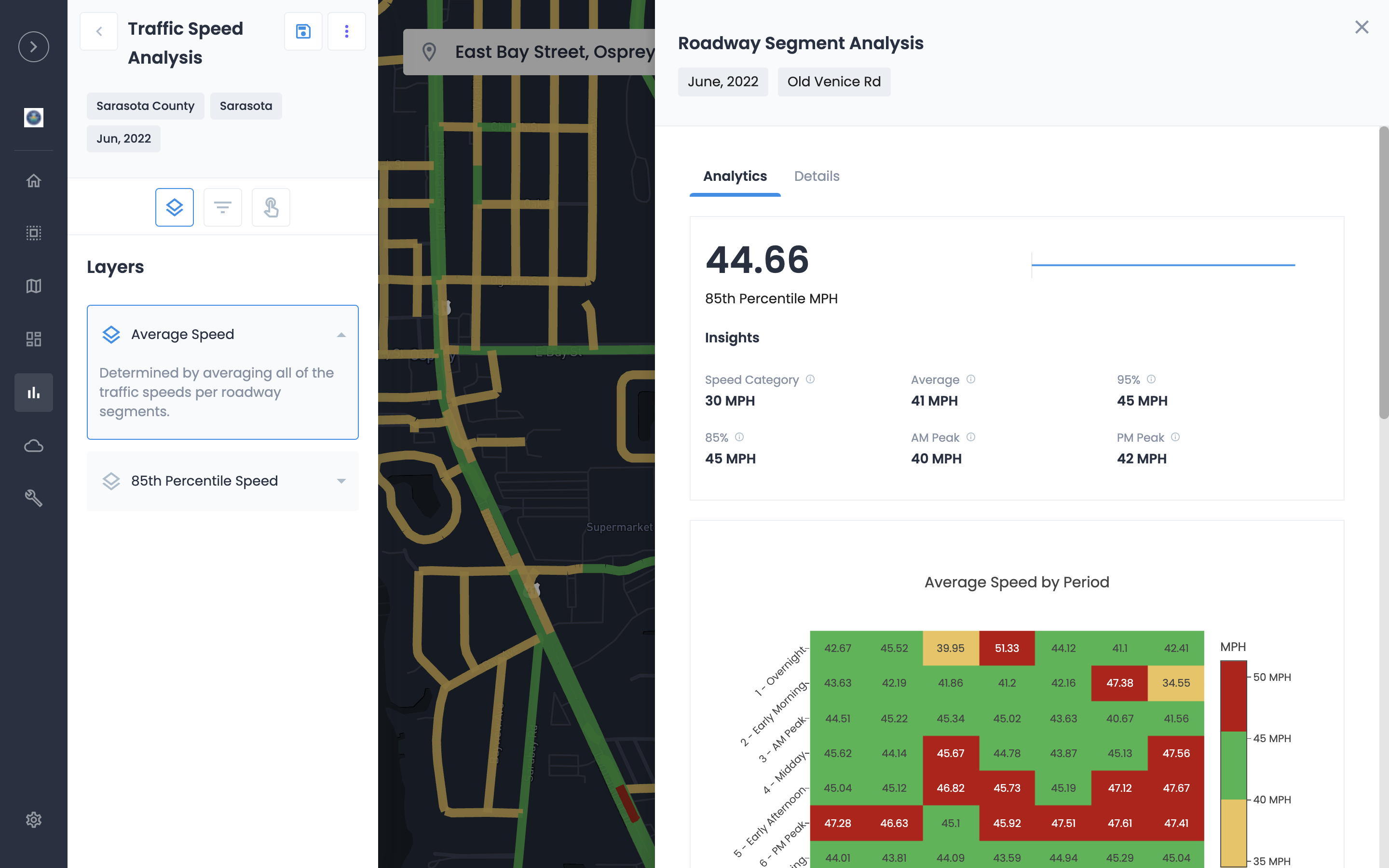The width and height of the screenshot is (1389, 868).
Task: Go to home in the sidebar
Action: 33,180
